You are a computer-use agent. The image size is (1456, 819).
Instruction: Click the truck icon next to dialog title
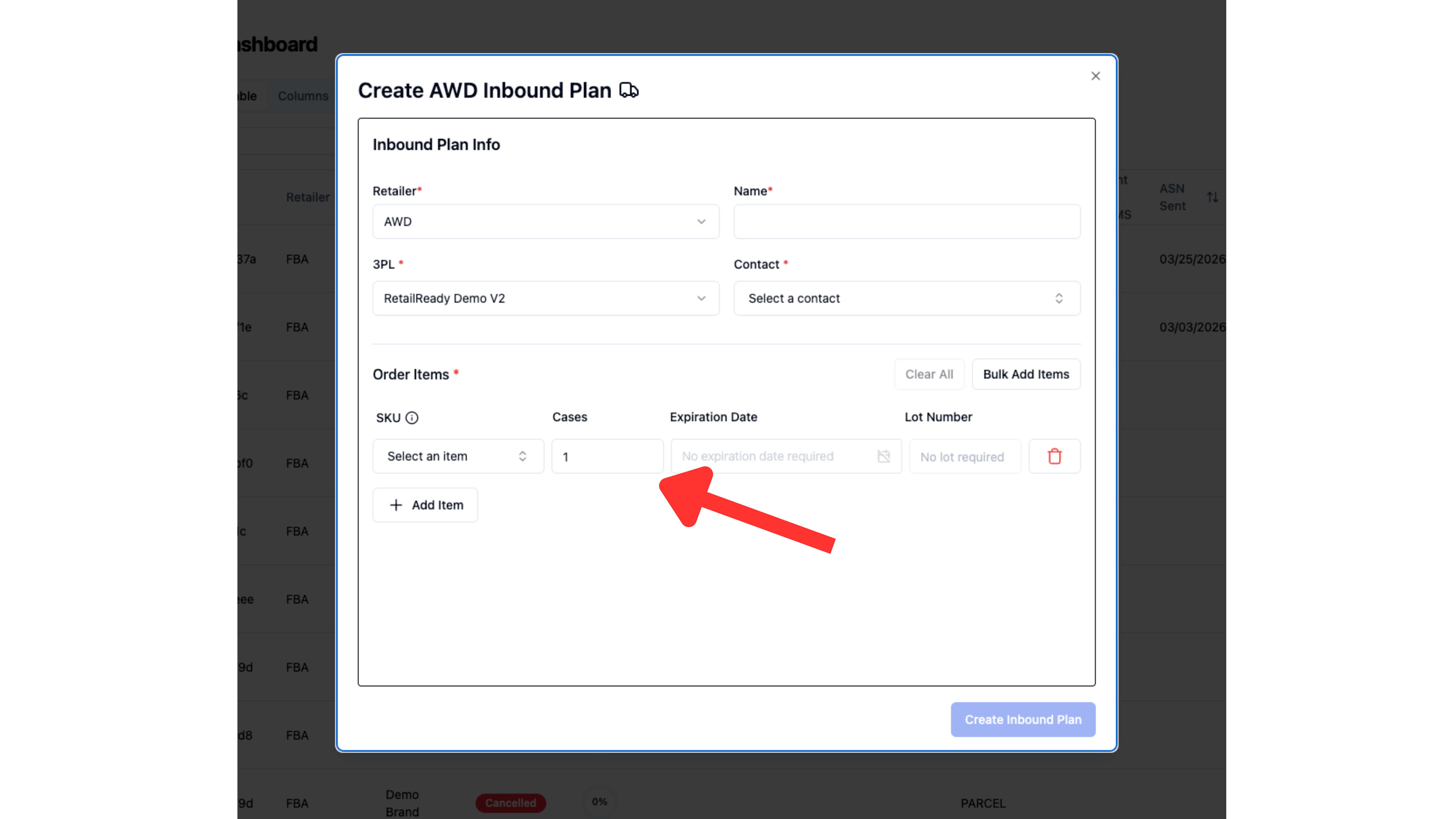(x=628, y=90)
